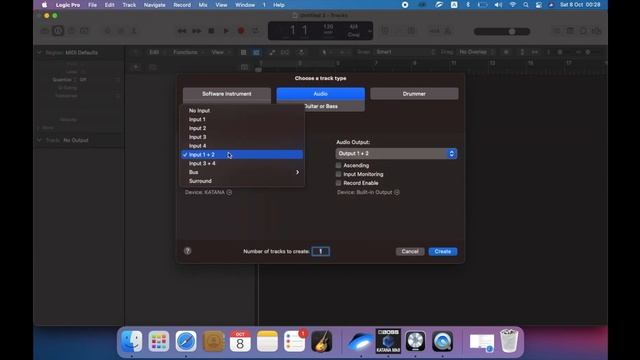Open the Trash in the Dock
The height and width of the screenshot is (360, 640).
[x=509, y=341]
